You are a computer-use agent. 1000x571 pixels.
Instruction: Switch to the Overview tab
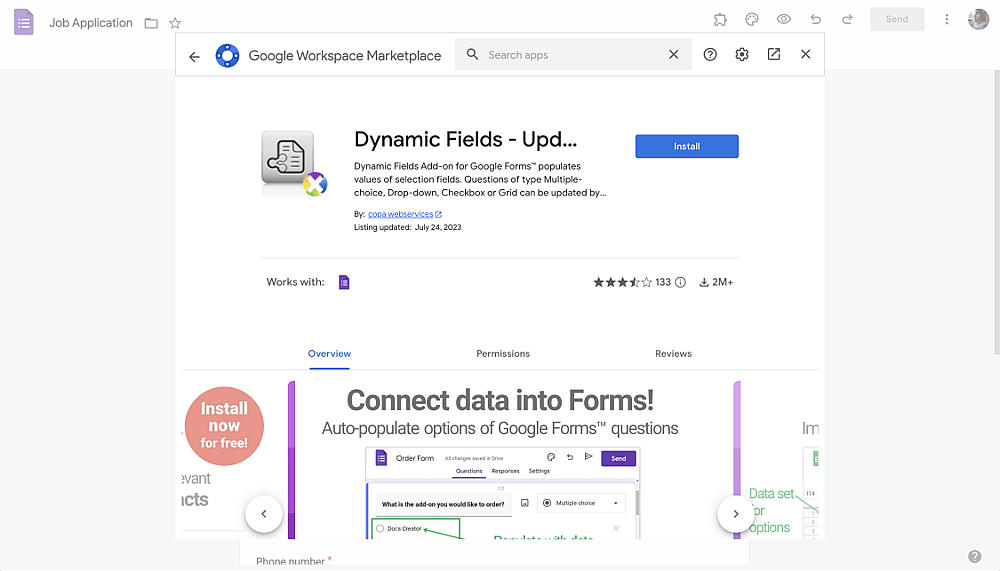pos(329,353)
